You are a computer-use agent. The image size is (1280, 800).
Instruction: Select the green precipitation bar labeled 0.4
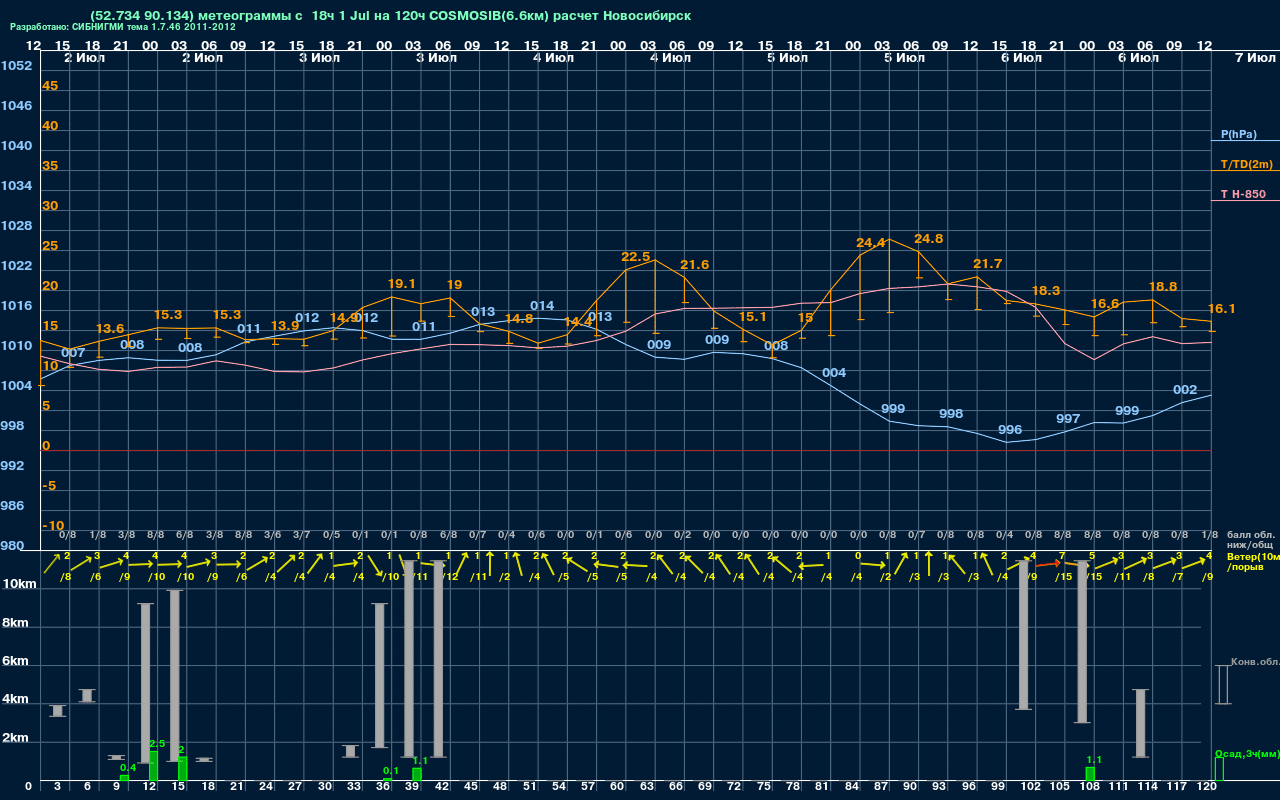pyautogui.click(x=124, y=778)
